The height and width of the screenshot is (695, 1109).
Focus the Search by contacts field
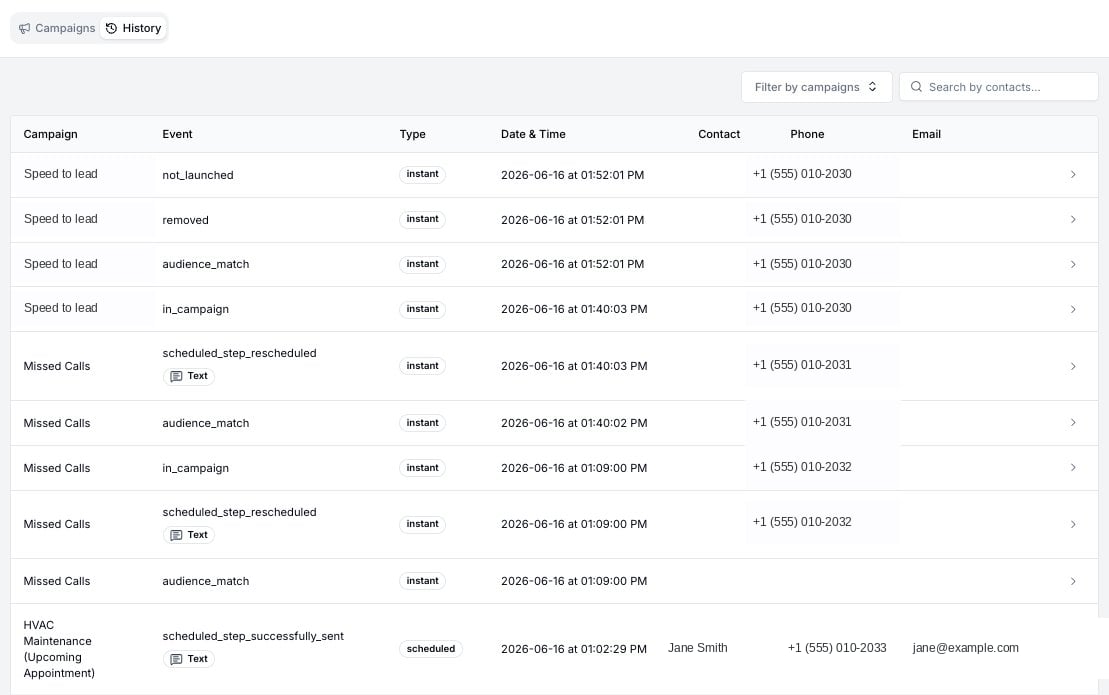pyautogui.click(x=998, y=87)
